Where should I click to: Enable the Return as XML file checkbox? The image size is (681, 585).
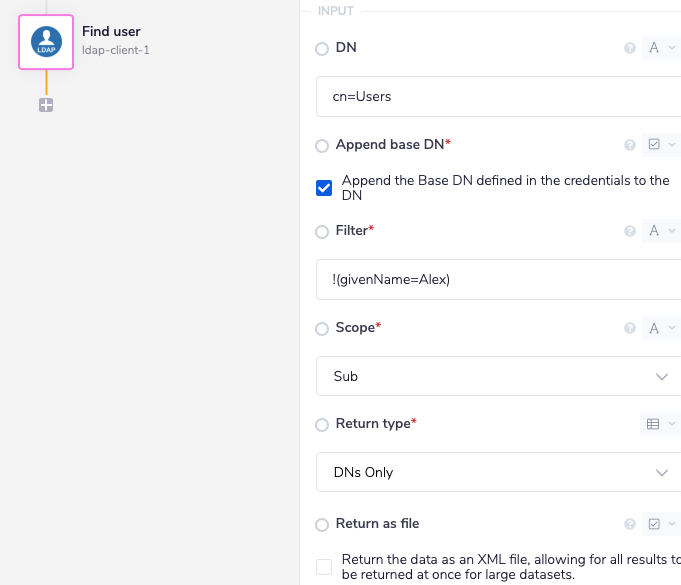point(324,567)
